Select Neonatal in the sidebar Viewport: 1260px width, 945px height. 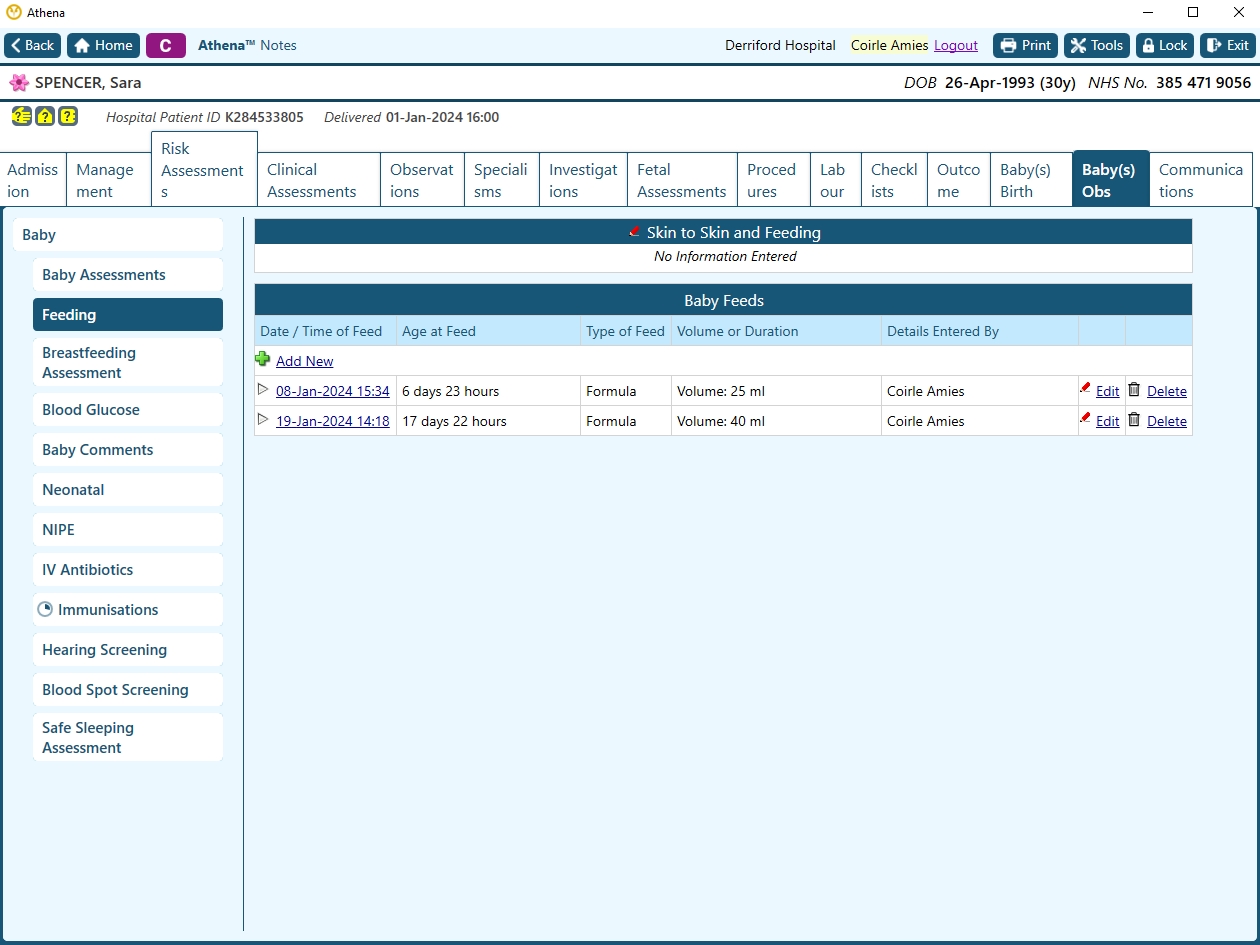[128, 490]
